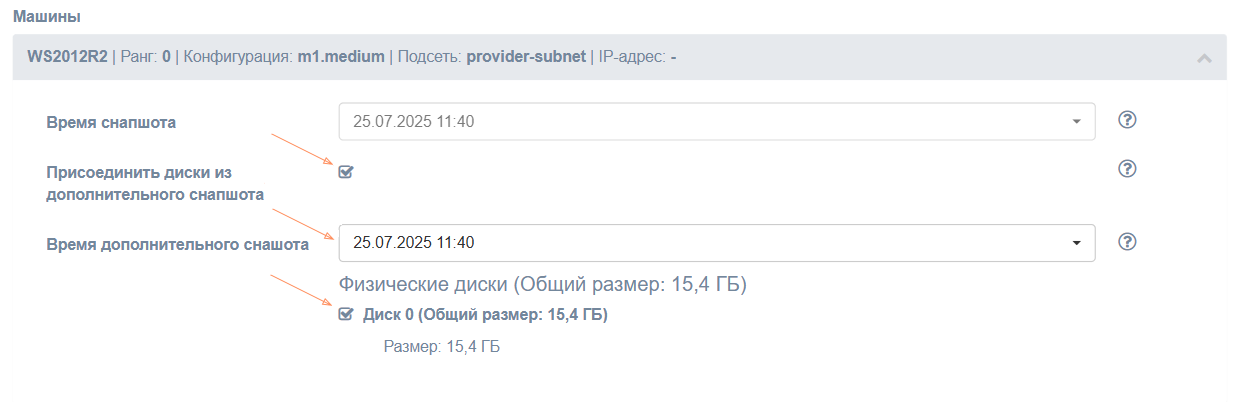Click caret arrow of additional snapshot time field
The image size is (1239, 402).
pyautogui.click(x=1076, y=243)
